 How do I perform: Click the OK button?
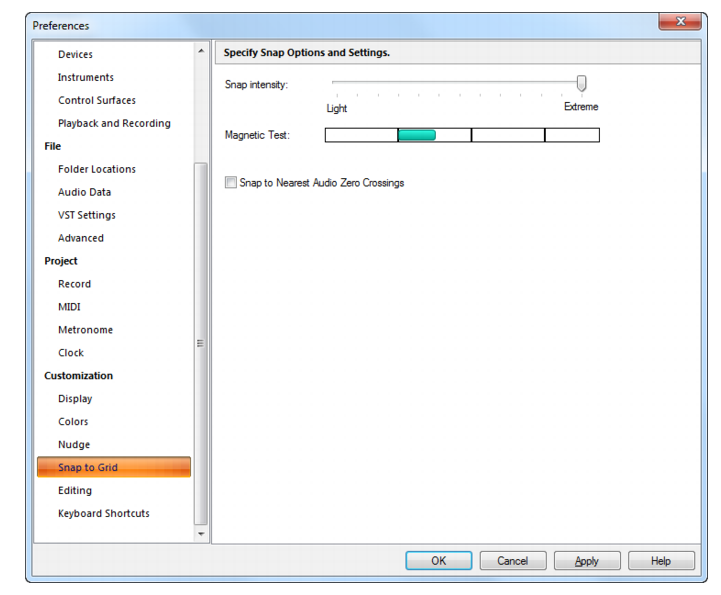point(439,561)
